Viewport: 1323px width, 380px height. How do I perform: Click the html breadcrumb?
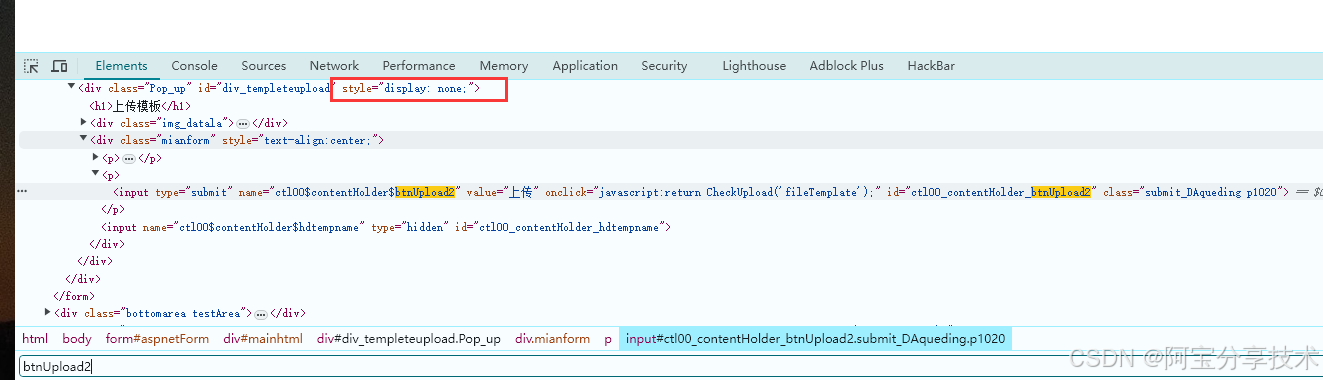pos(35,339)
